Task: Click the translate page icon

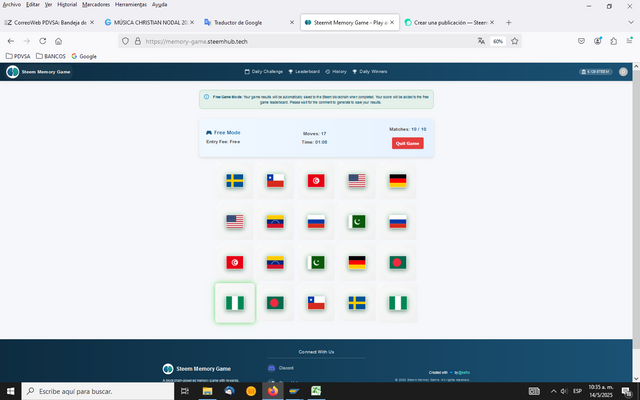Action: [481, 41]
